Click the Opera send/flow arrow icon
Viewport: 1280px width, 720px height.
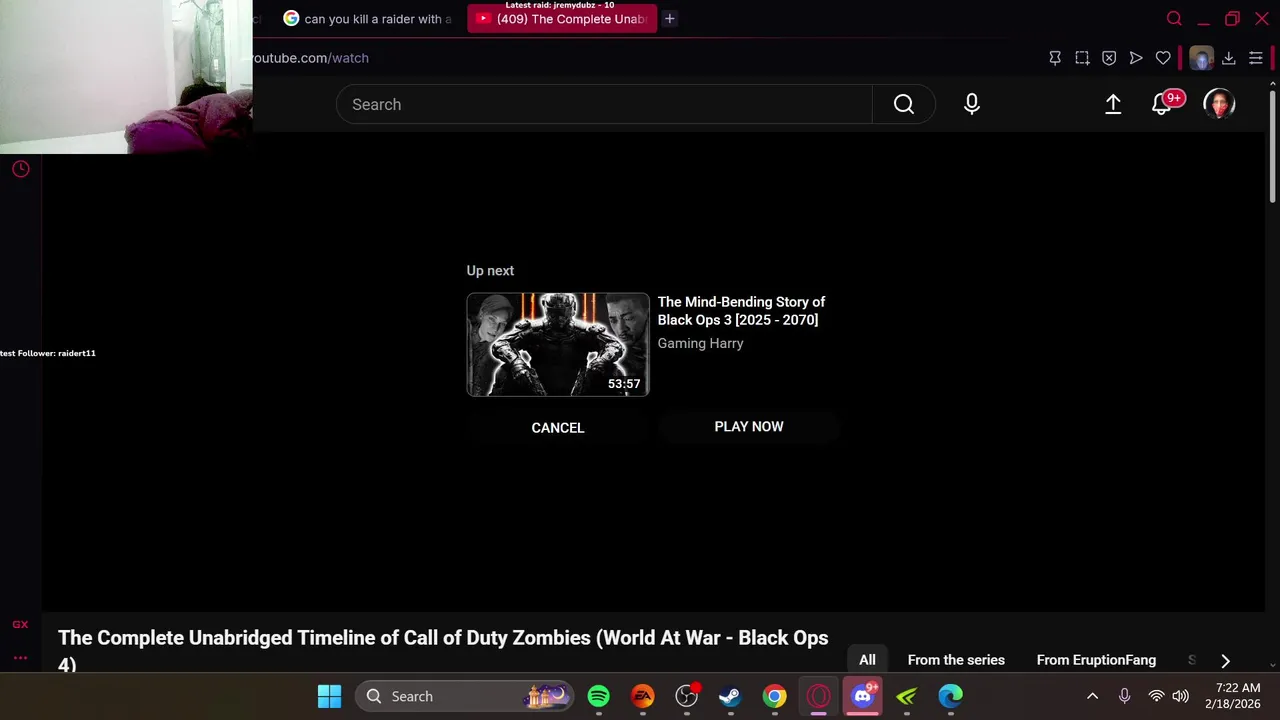(1136, 58)
